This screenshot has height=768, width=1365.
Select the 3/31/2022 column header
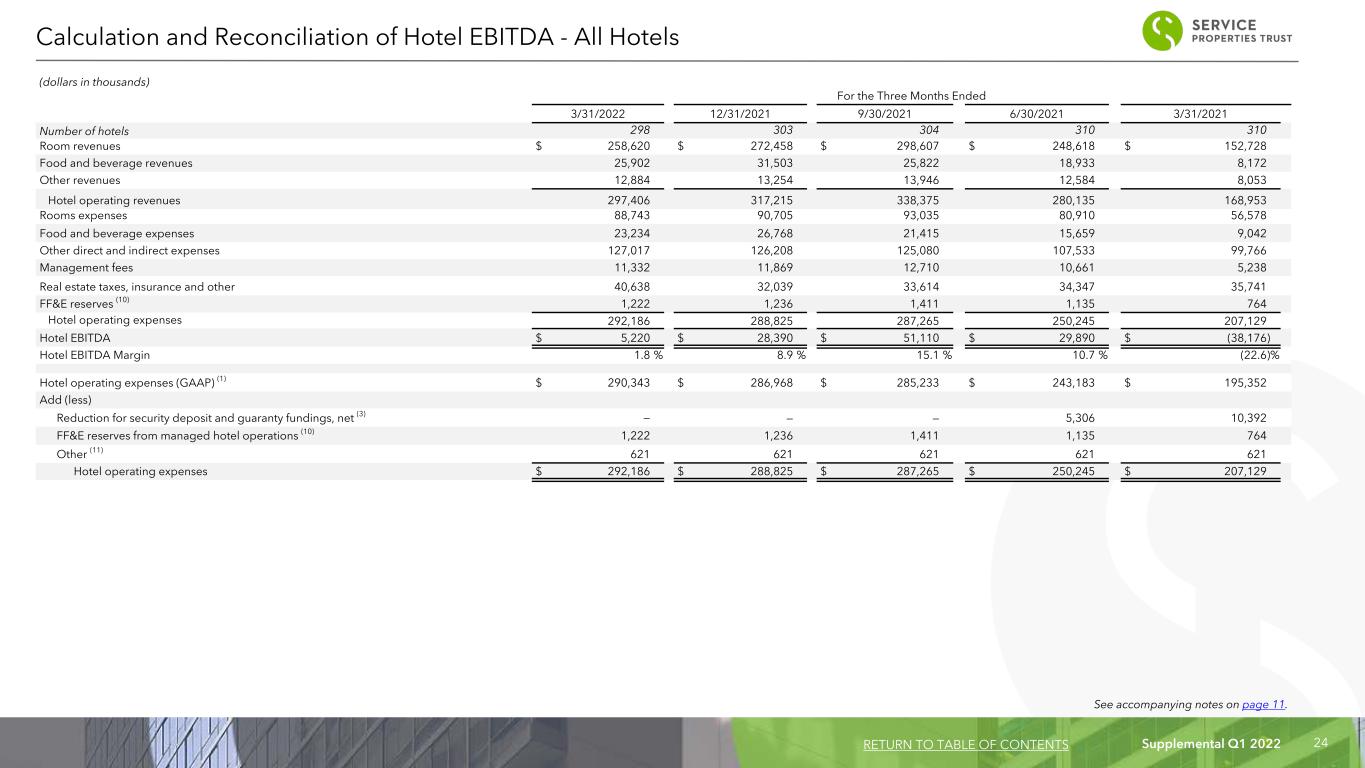click(597, 114)
